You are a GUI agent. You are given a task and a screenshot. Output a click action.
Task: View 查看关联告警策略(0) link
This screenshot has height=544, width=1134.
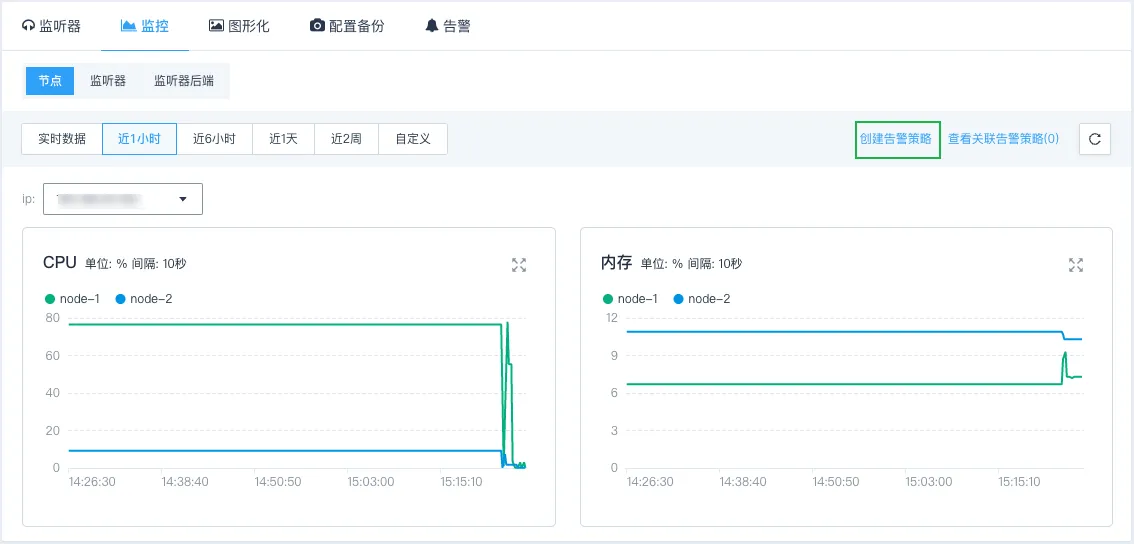coord(1003,139)
